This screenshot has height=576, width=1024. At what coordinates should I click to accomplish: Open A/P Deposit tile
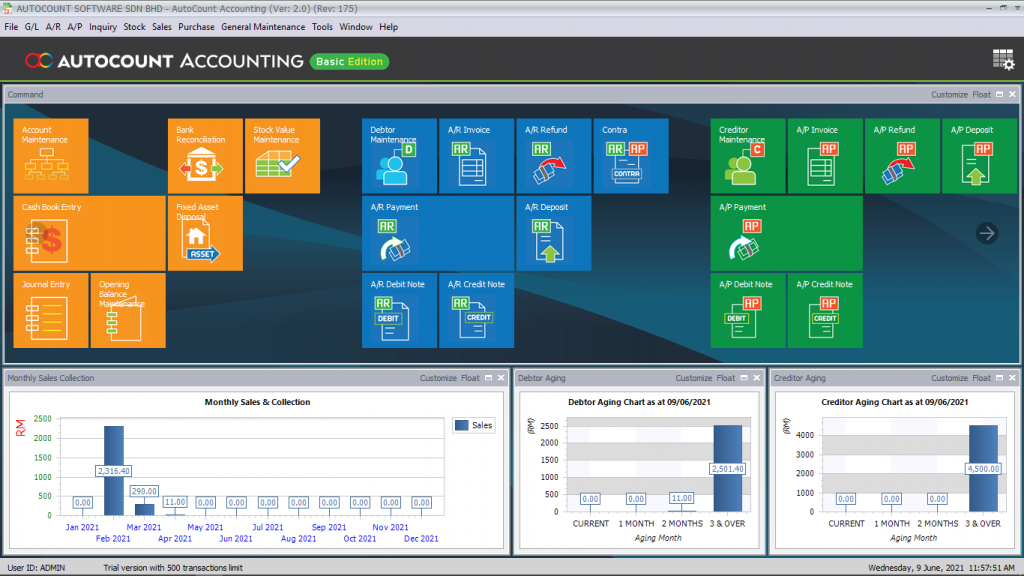point(980,155)
